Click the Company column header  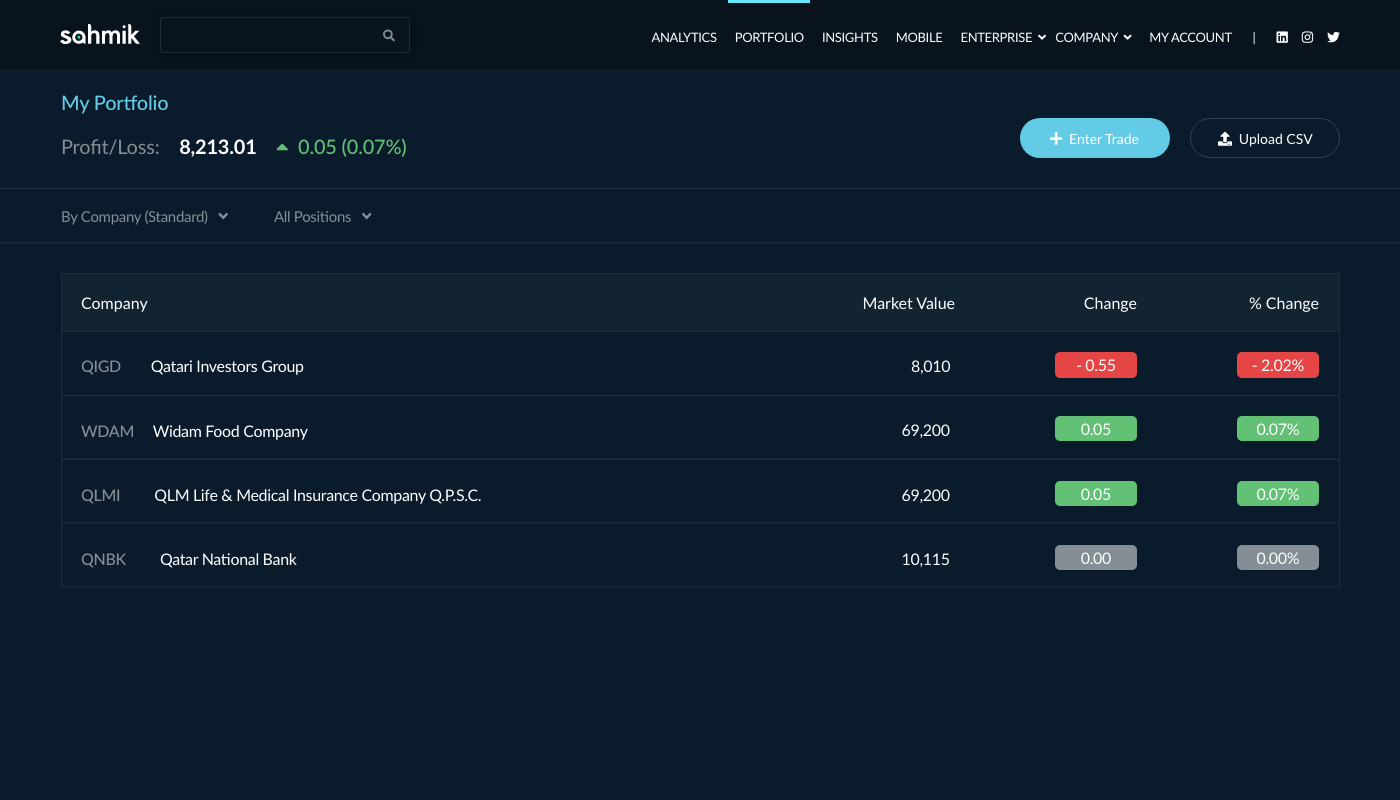click(114, 303)
